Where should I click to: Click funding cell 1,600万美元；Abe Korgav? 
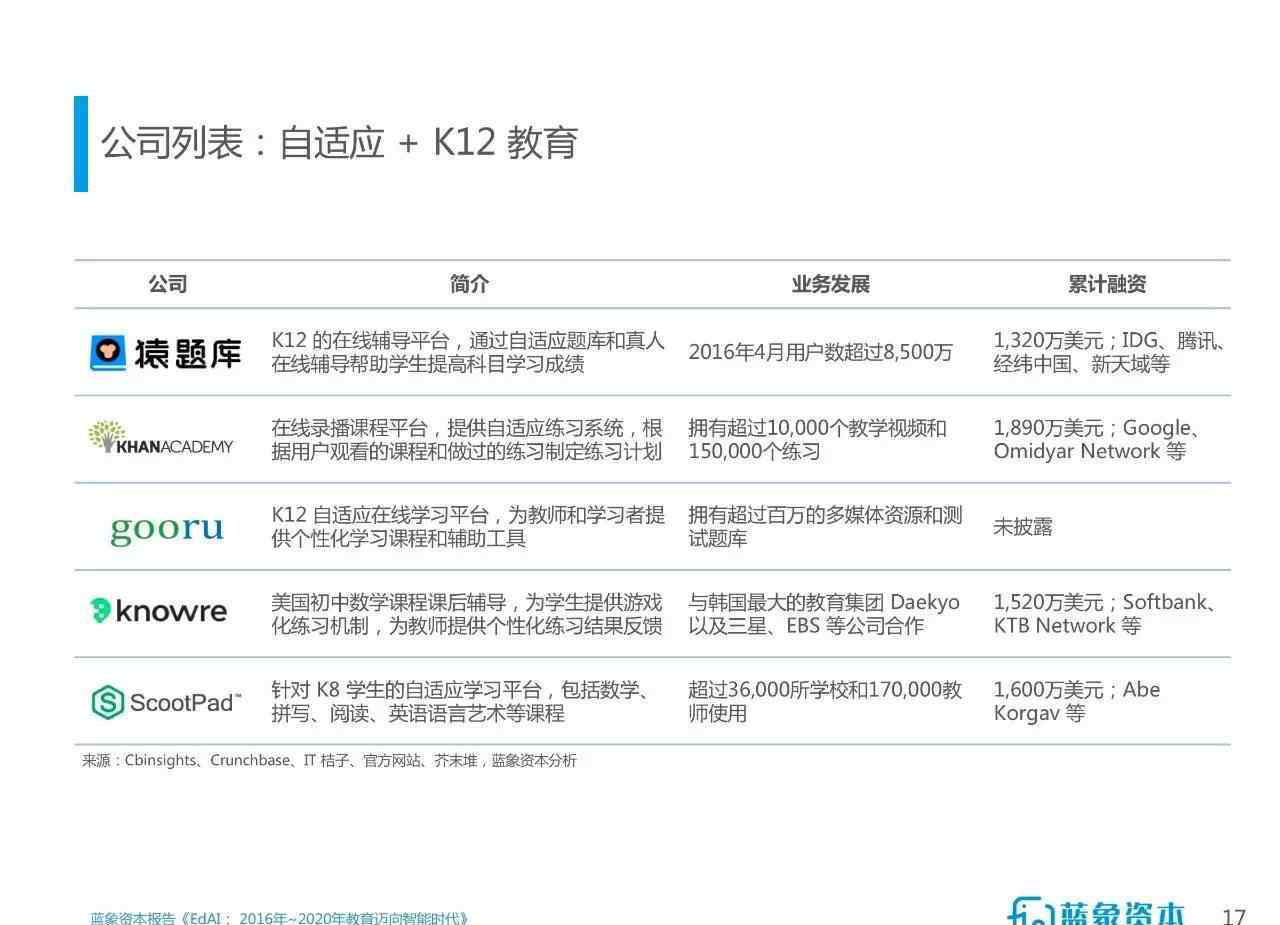tap(1077, 702)
